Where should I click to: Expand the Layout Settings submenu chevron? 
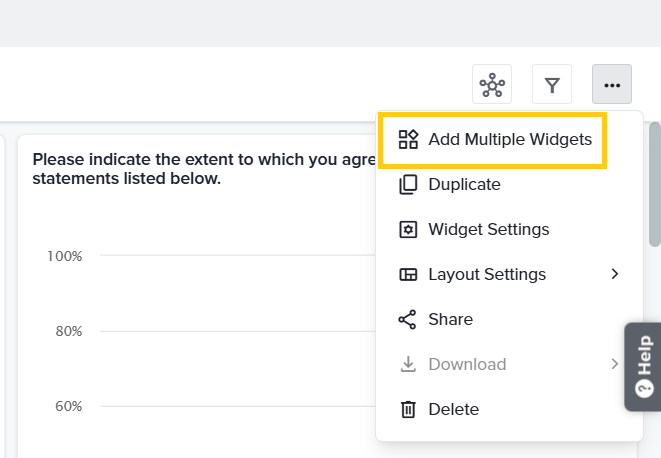coord(615,274)
